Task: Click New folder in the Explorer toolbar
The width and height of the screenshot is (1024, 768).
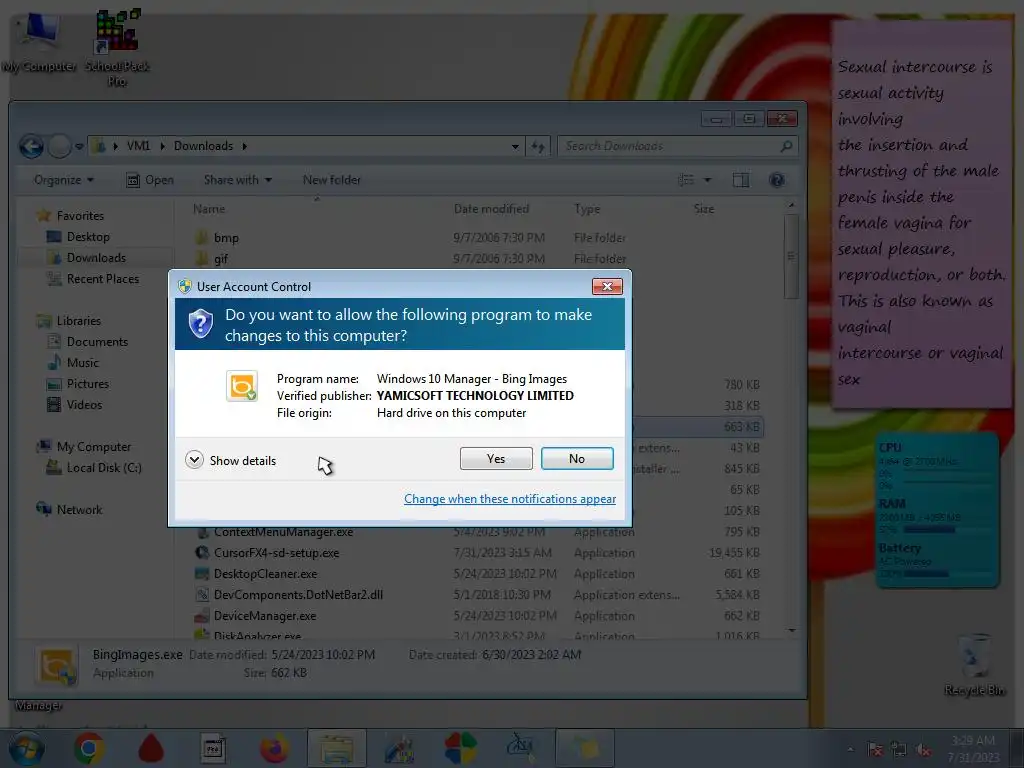Action: point(332,180)
